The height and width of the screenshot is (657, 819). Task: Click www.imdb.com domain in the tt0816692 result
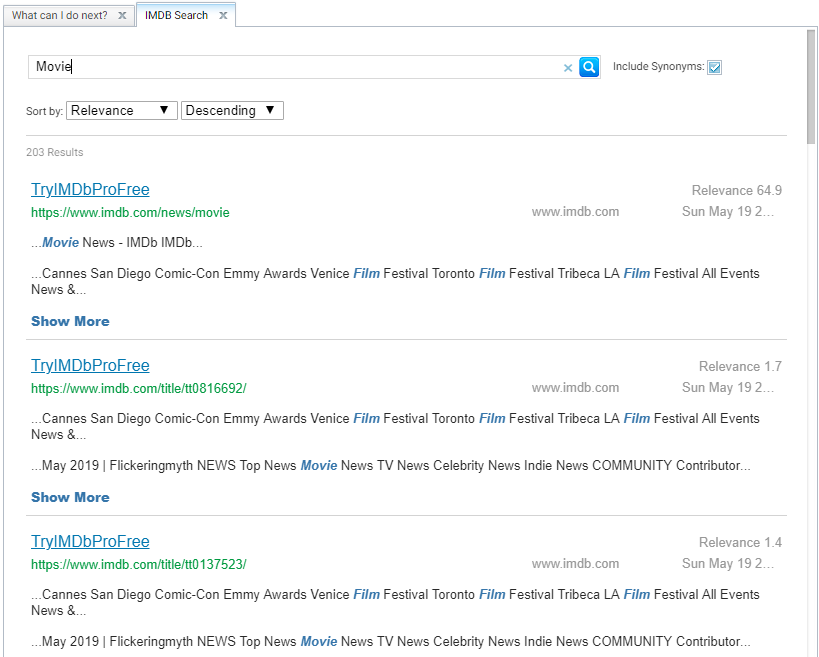point(575,388)
